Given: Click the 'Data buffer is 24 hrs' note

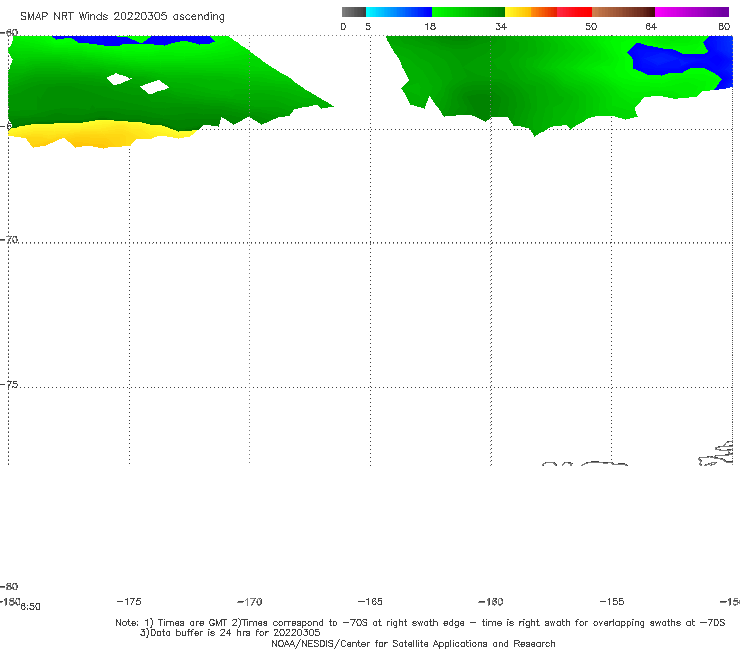Looking at the screenshot, I should click(x=230, y=633).
